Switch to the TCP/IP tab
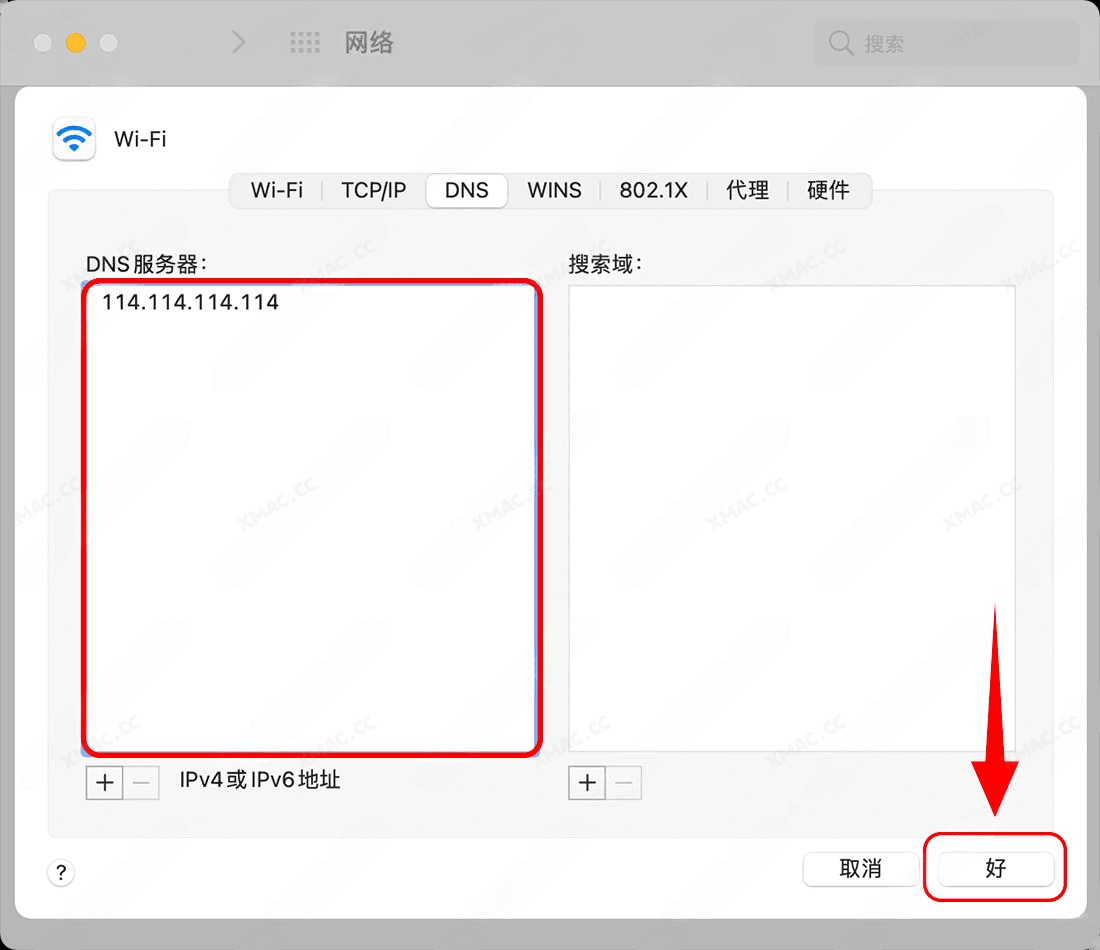Viewport: 1100px width, 950px height. [x=373, y=190]
